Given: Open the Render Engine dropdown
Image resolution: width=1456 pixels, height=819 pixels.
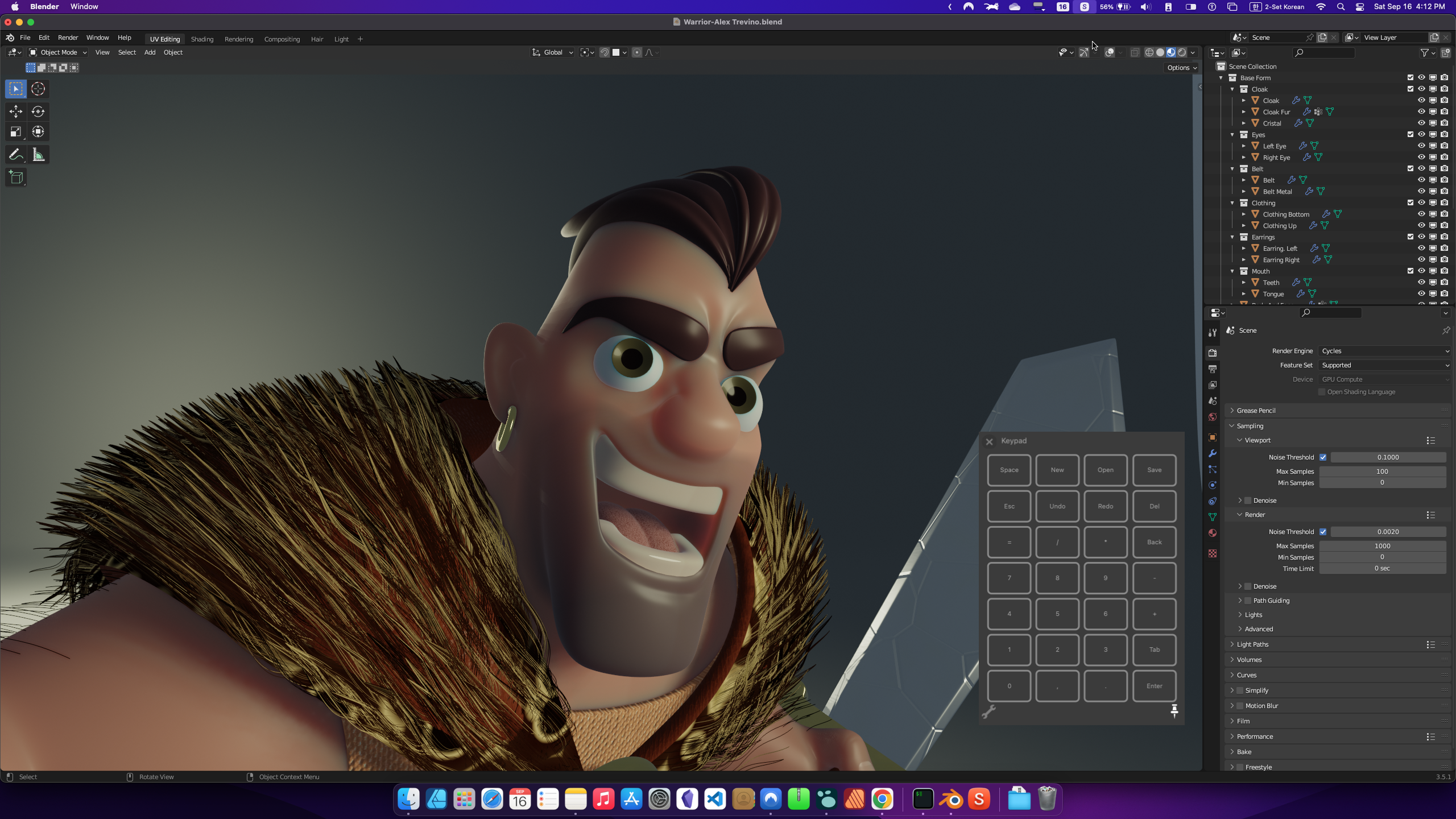Looking at the screenshot, I should tap(1384, 351).
